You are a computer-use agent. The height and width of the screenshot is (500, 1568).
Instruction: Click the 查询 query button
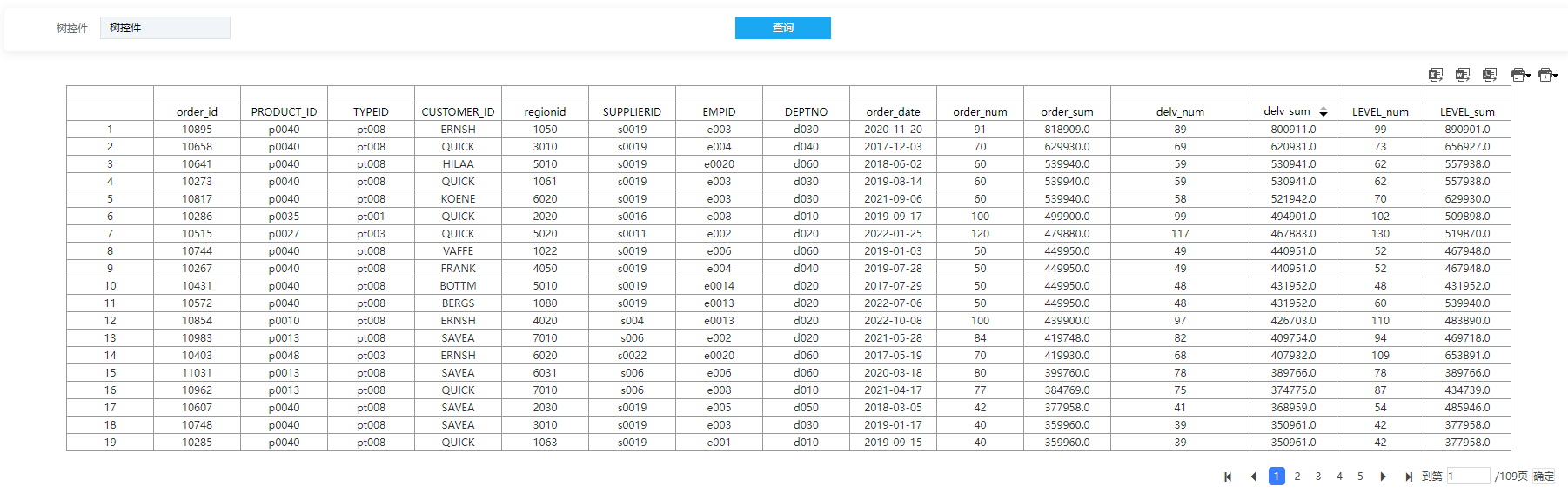point(782,28)
